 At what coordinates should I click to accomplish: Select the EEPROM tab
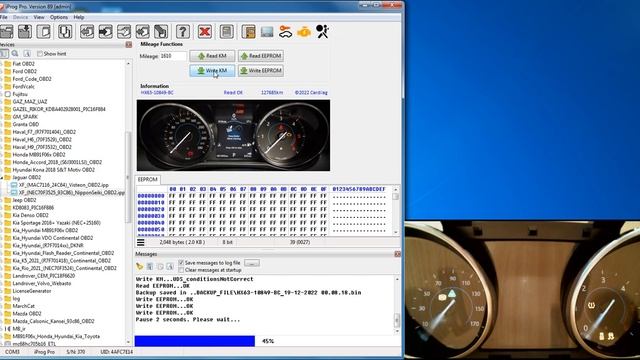(x=147, y=180)
